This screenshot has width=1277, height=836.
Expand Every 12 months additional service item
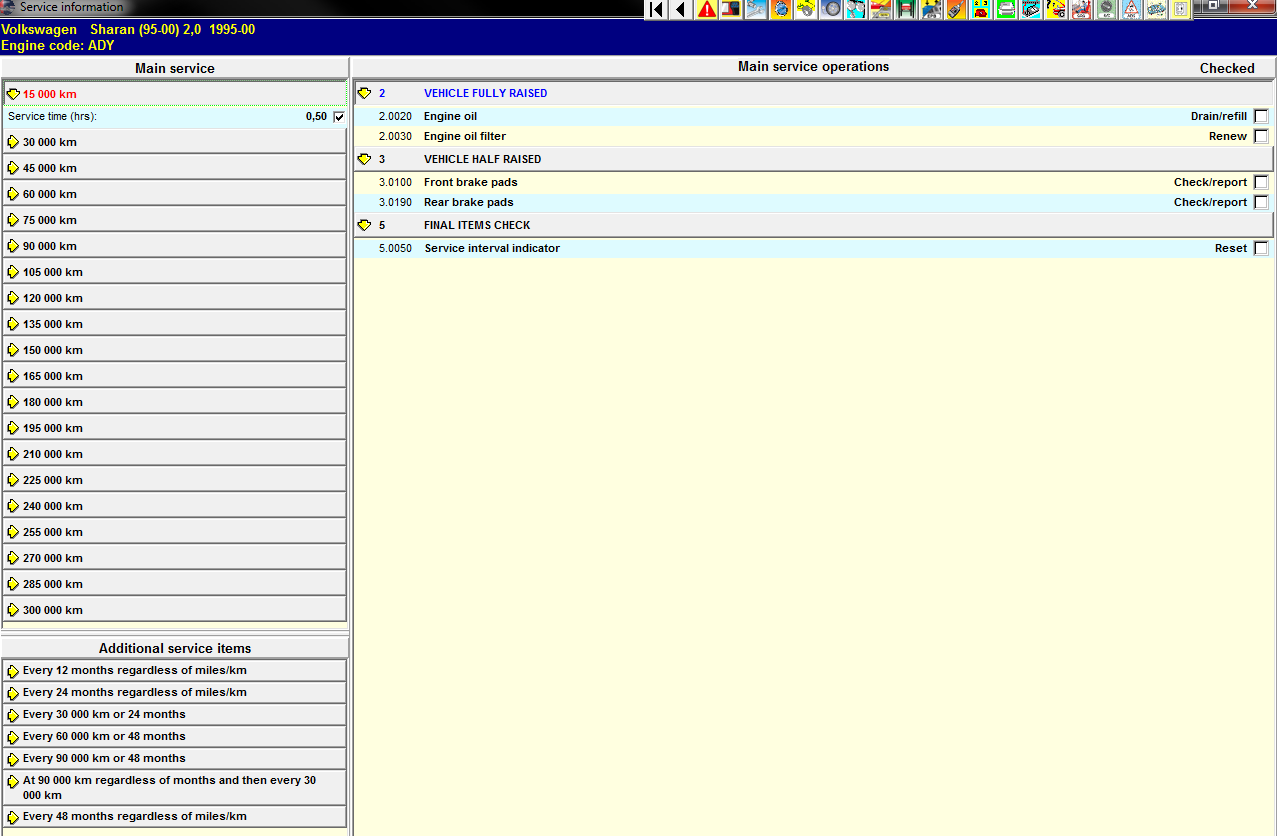134,670
